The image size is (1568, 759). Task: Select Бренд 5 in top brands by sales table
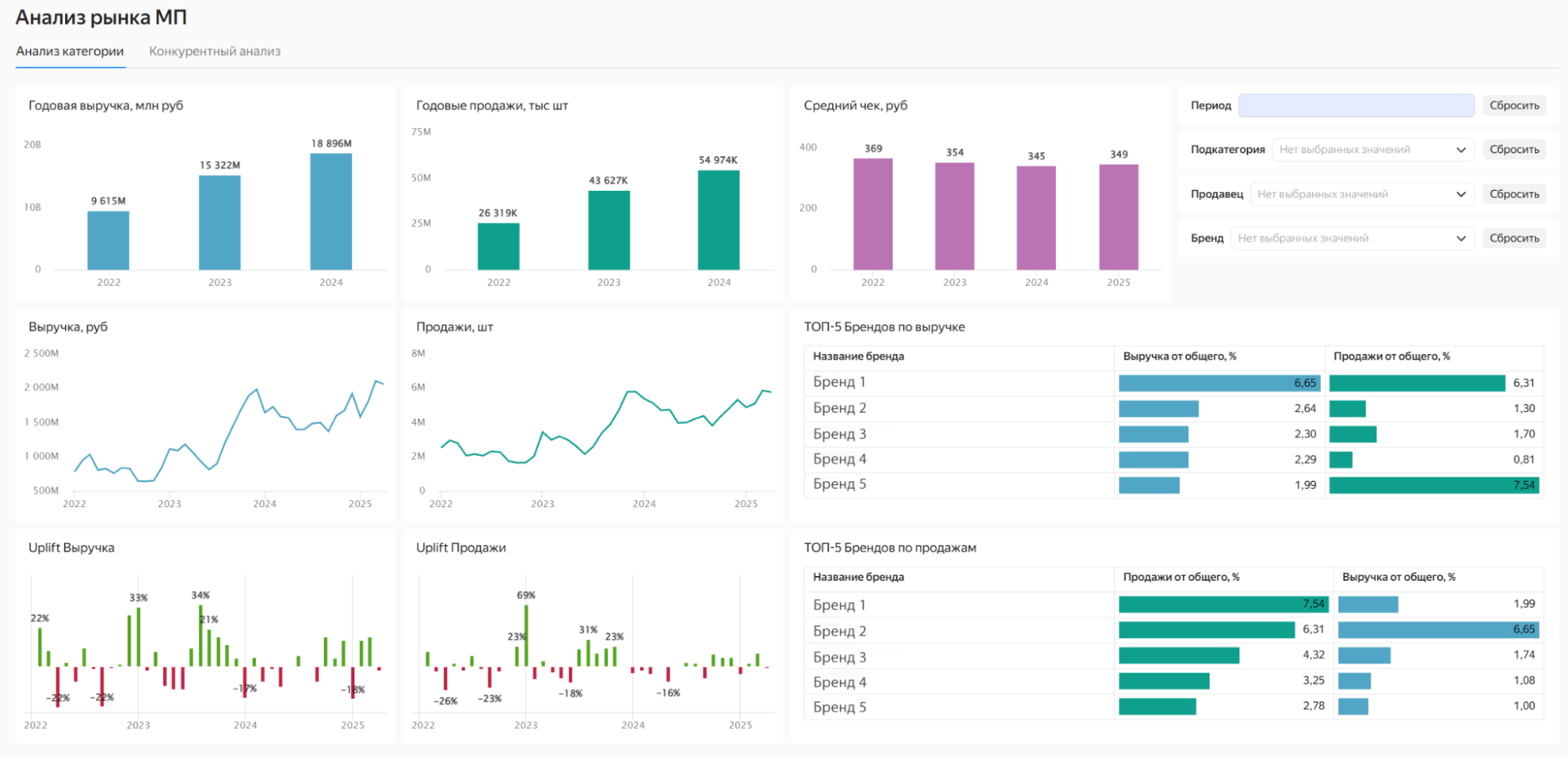(x=839, y=707)
